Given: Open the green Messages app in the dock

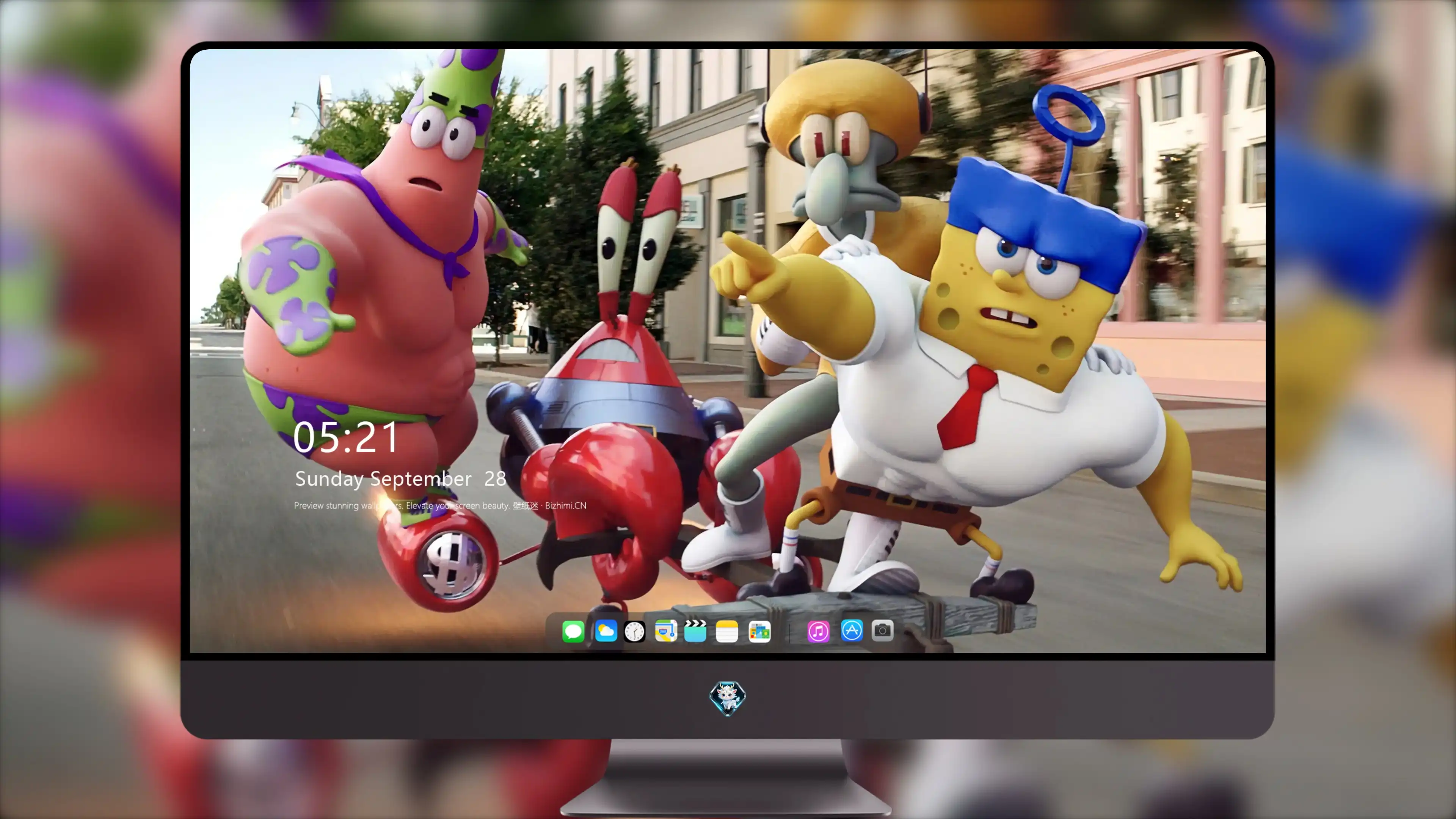Looking at the screenshot, I should [573, 631].
